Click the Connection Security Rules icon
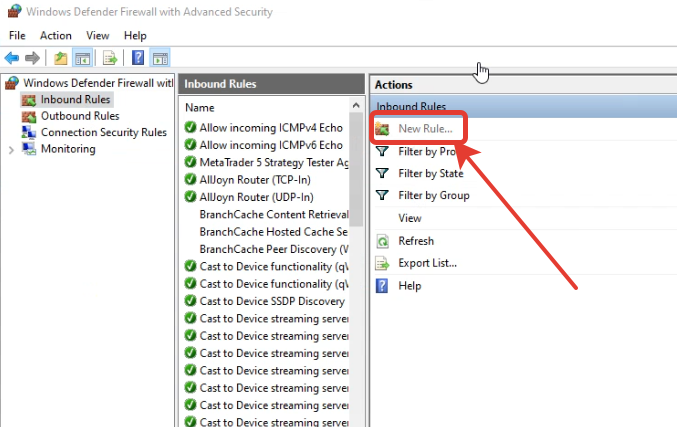677x427 pixels. tap(29, 132)
